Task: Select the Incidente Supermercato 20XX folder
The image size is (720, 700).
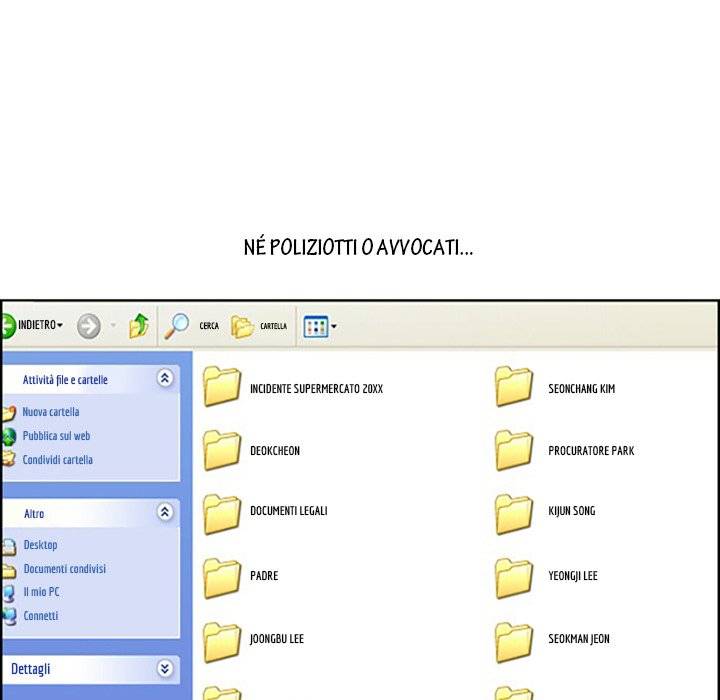Action: click(222, 388)
